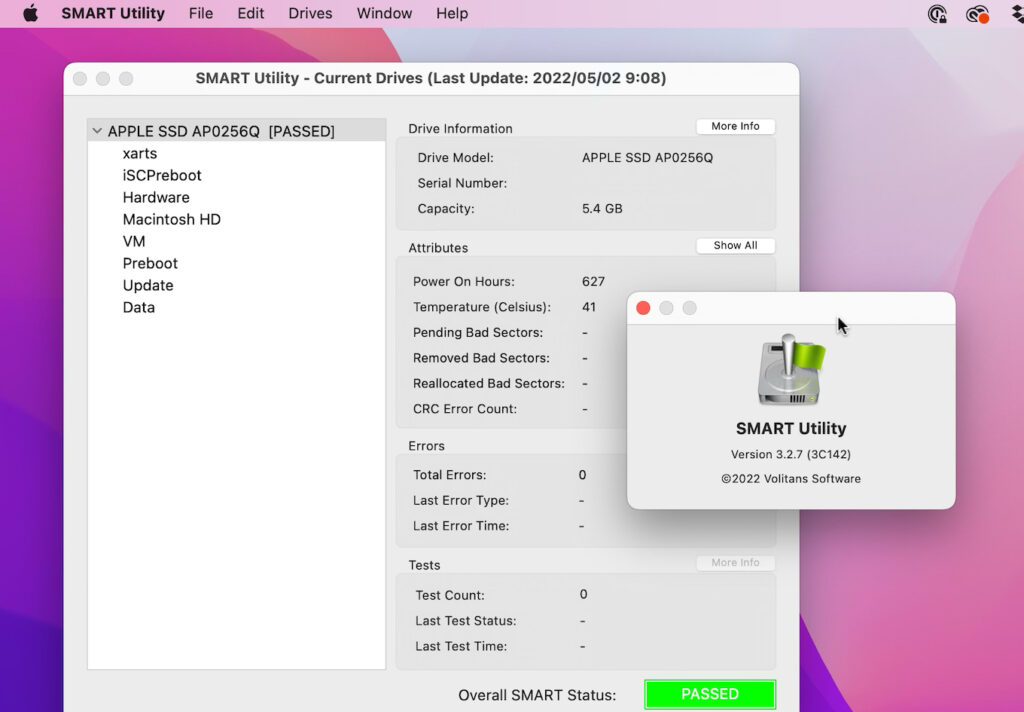Viewport: 1024px width, 712px height.
Task: Open the Window menu
Action: coord(384,13)
